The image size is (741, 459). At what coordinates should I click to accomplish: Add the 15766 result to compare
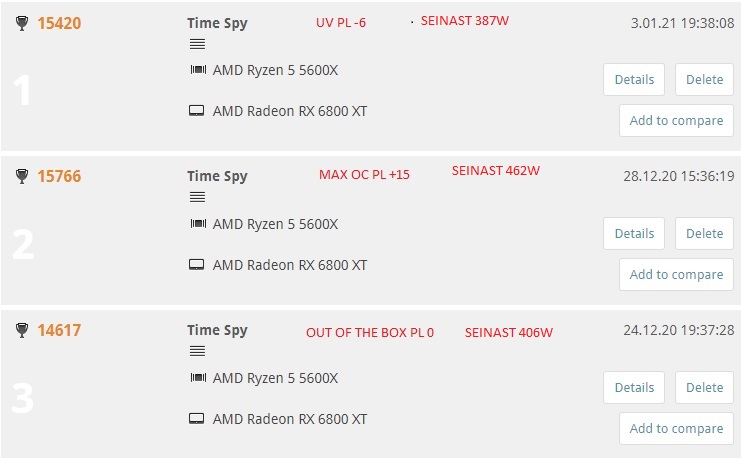click(676, 274)
